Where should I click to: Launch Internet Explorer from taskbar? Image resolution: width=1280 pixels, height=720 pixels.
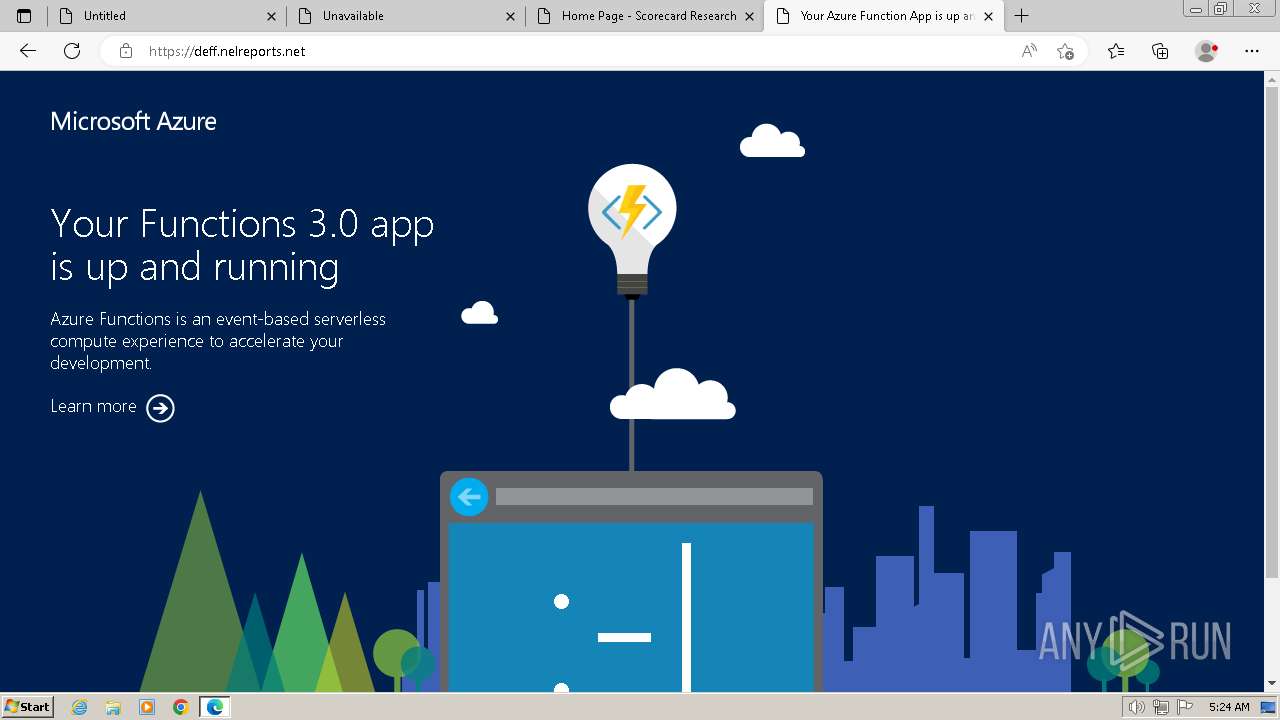point(80,707)
